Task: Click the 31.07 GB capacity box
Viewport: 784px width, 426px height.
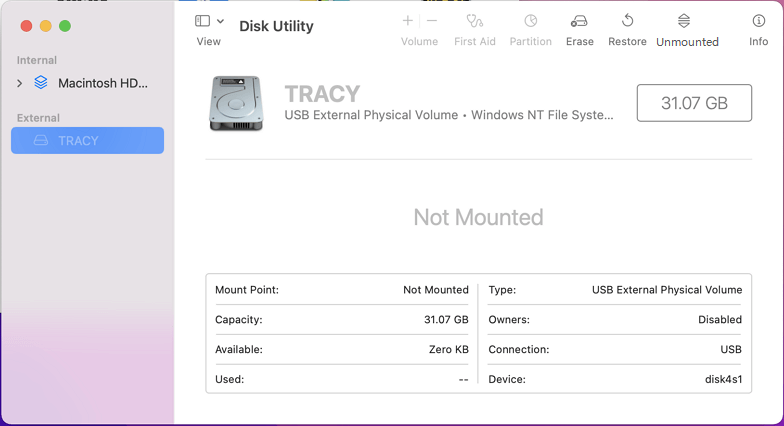Action: (x=694, y=103)
